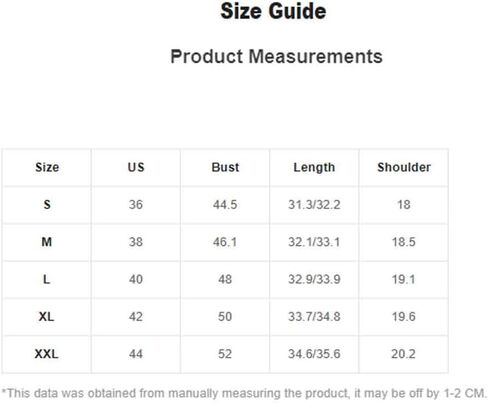
Task: Click the L size row label
Action: pyautogui.click(x=47, y=279)
